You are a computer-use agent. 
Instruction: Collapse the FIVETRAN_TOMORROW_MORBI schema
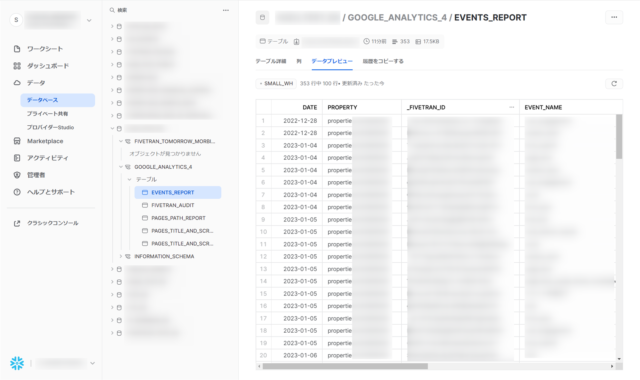click(x=121, y=141)
